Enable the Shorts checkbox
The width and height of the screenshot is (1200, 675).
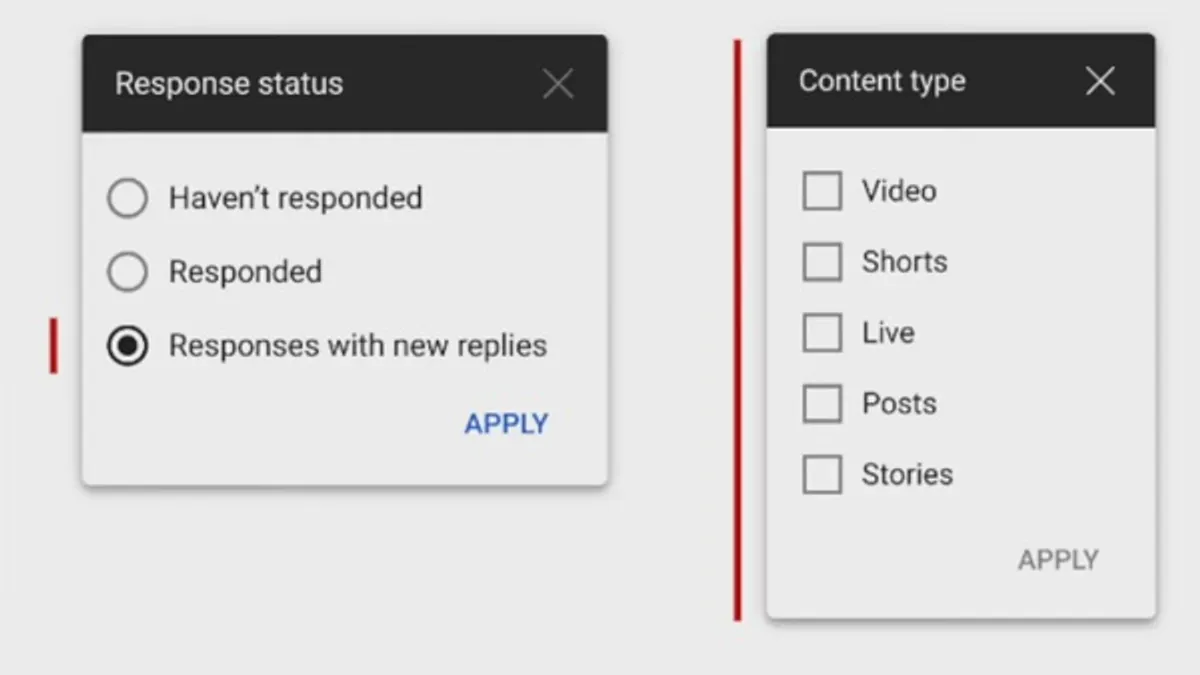822,262
